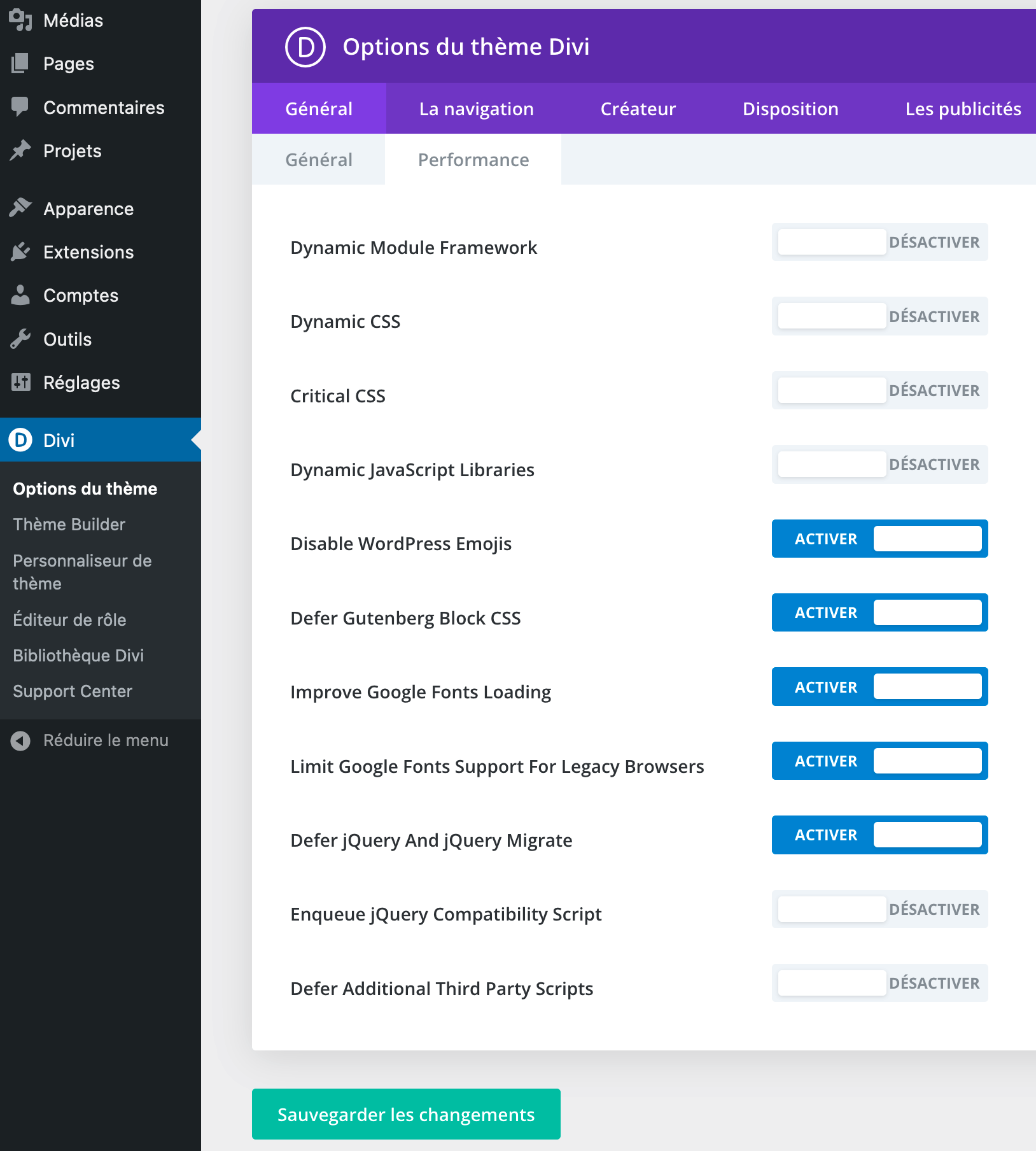
Task: Click the Pages icon in sidebar
Action: (x=20, y=64)
